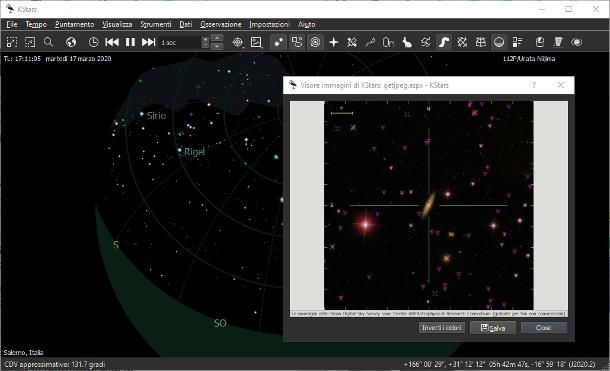
Task: Click the zoom in toolbar icon
Action: 12,42
